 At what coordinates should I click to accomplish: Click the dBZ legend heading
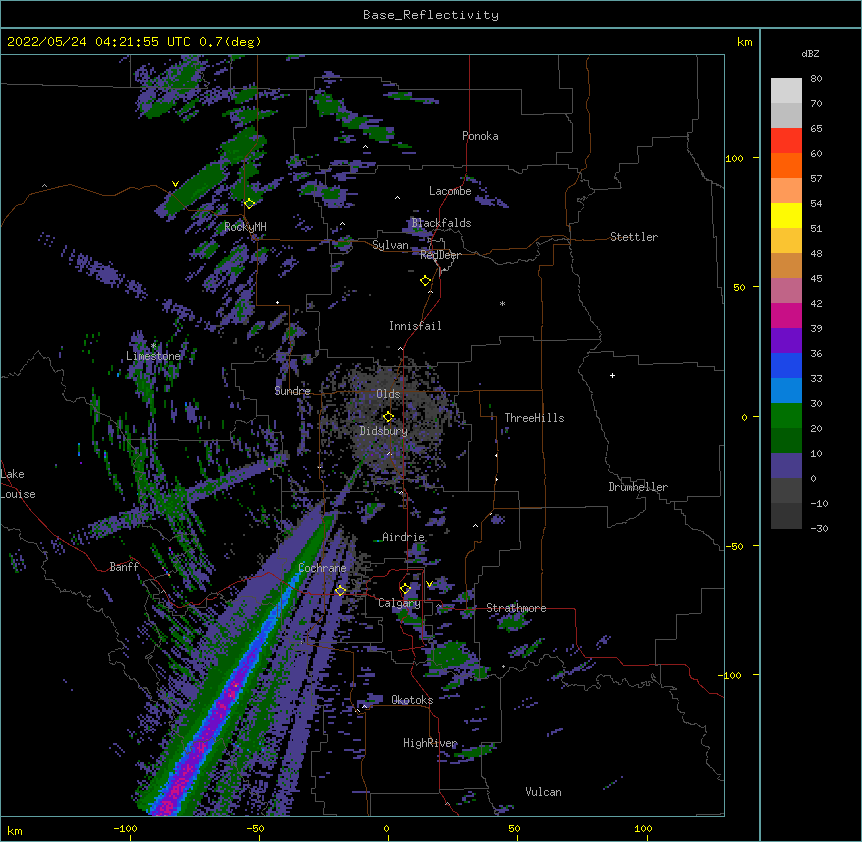pos(810,53)
